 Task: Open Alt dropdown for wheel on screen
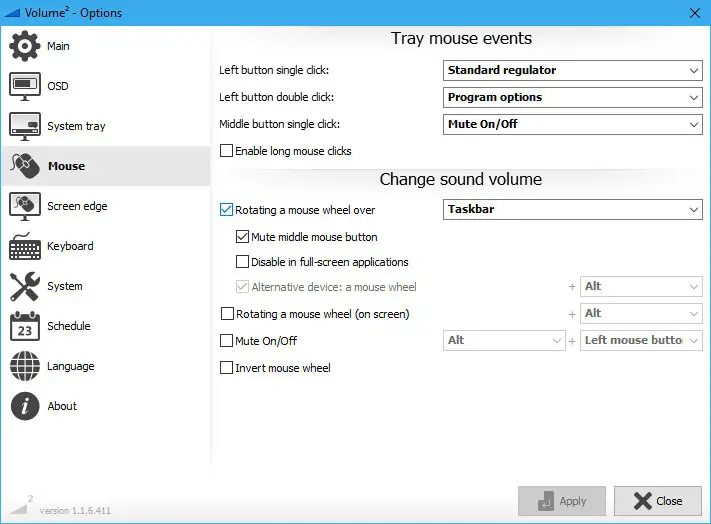(x=641, y=314)
